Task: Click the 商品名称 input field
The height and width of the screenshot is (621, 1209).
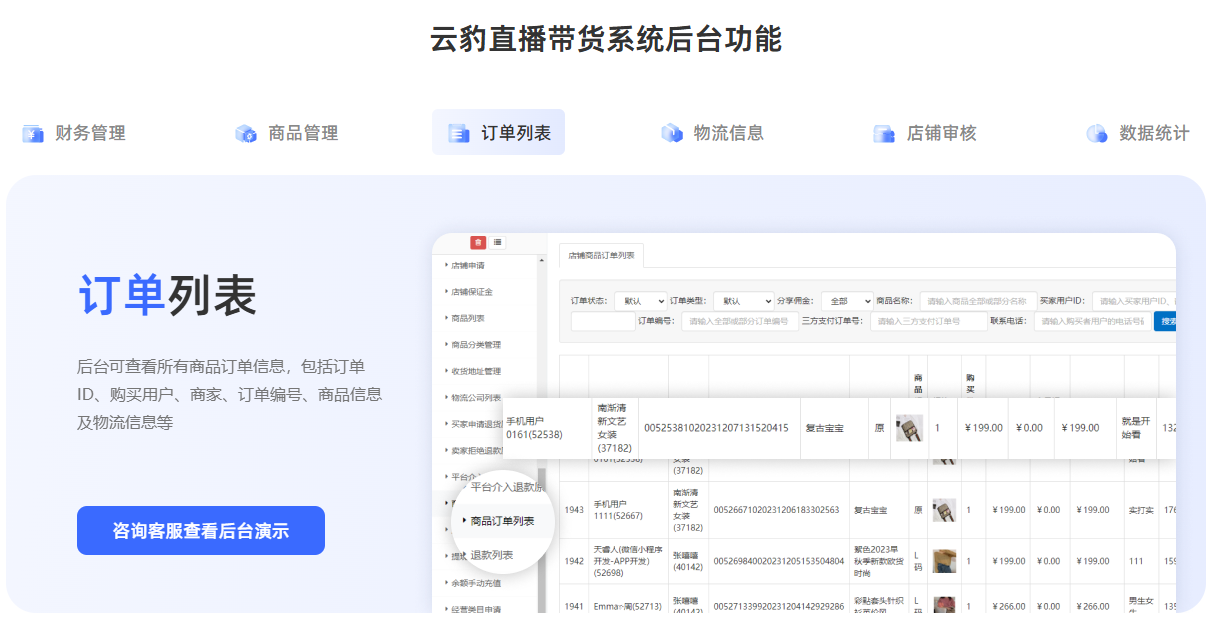Action: 977,300
